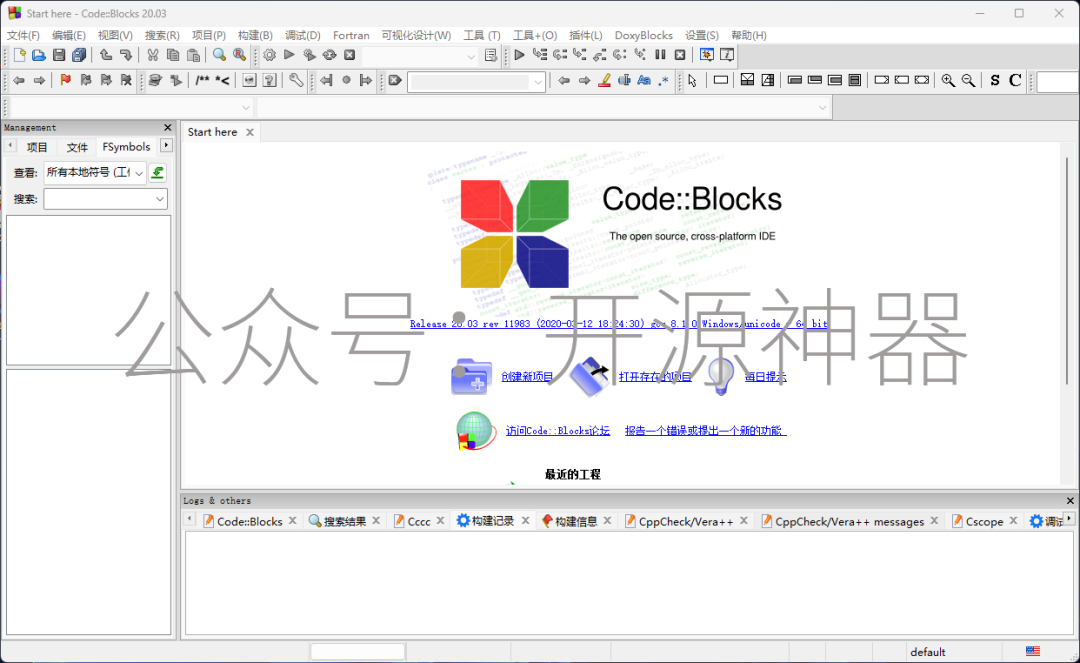1080x663 pixels.
Task: Highlight text with the red marker icon
Action: (x=604, y=81)
